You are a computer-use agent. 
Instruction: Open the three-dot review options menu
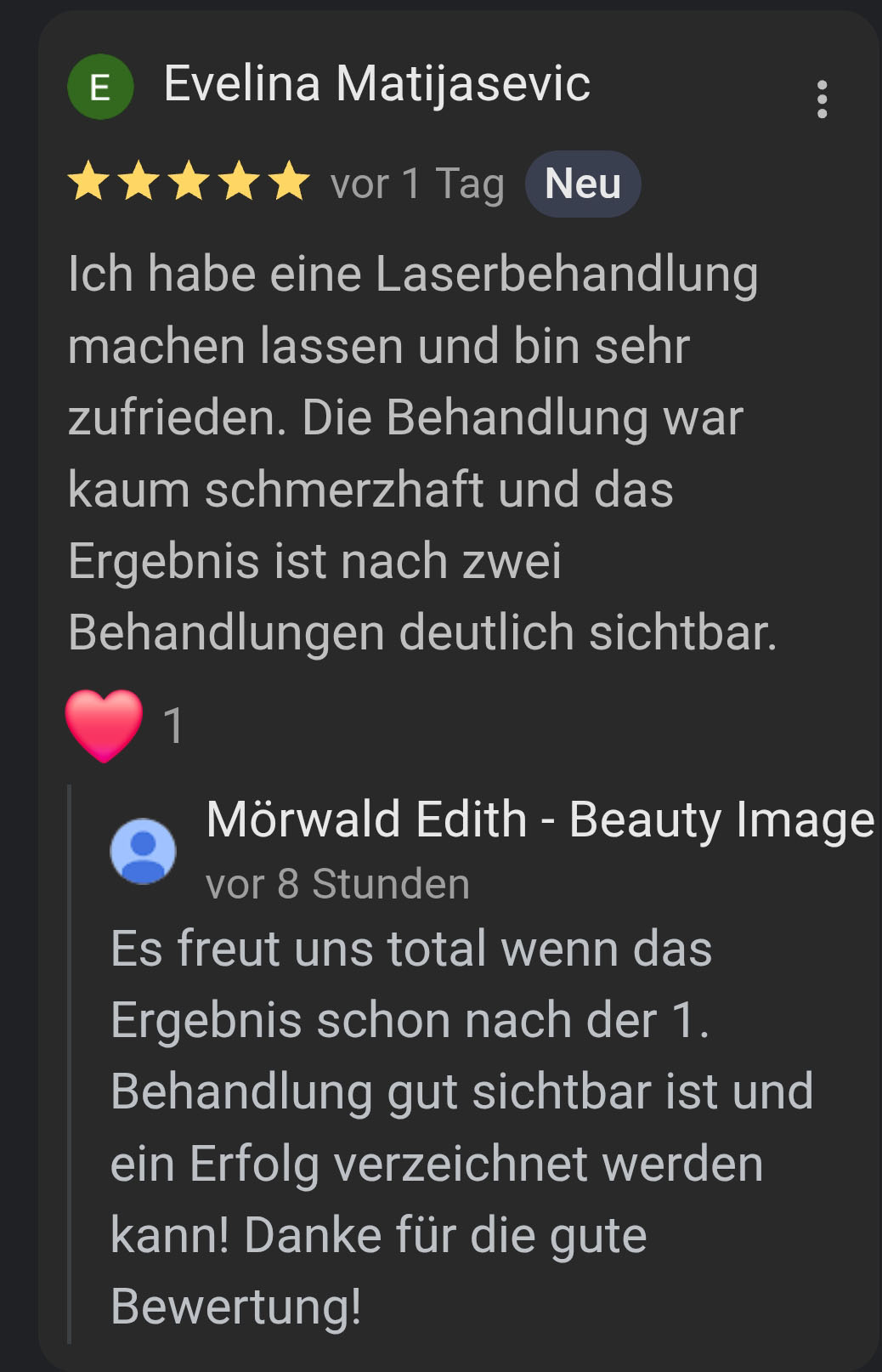[x=822, y=99]
